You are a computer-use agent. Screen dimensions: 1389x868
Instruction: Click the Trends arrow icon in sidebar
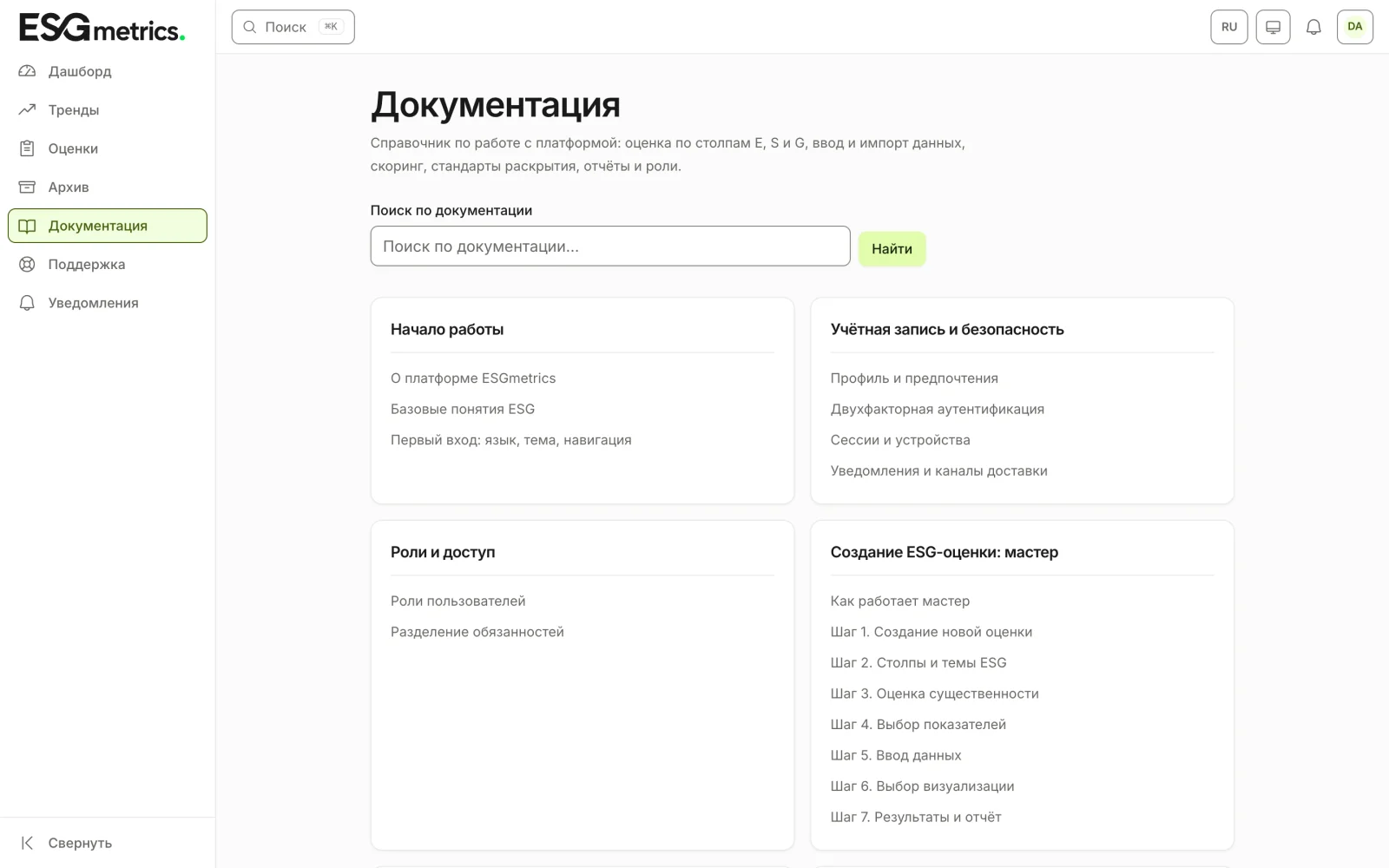[x=27, y=109]
